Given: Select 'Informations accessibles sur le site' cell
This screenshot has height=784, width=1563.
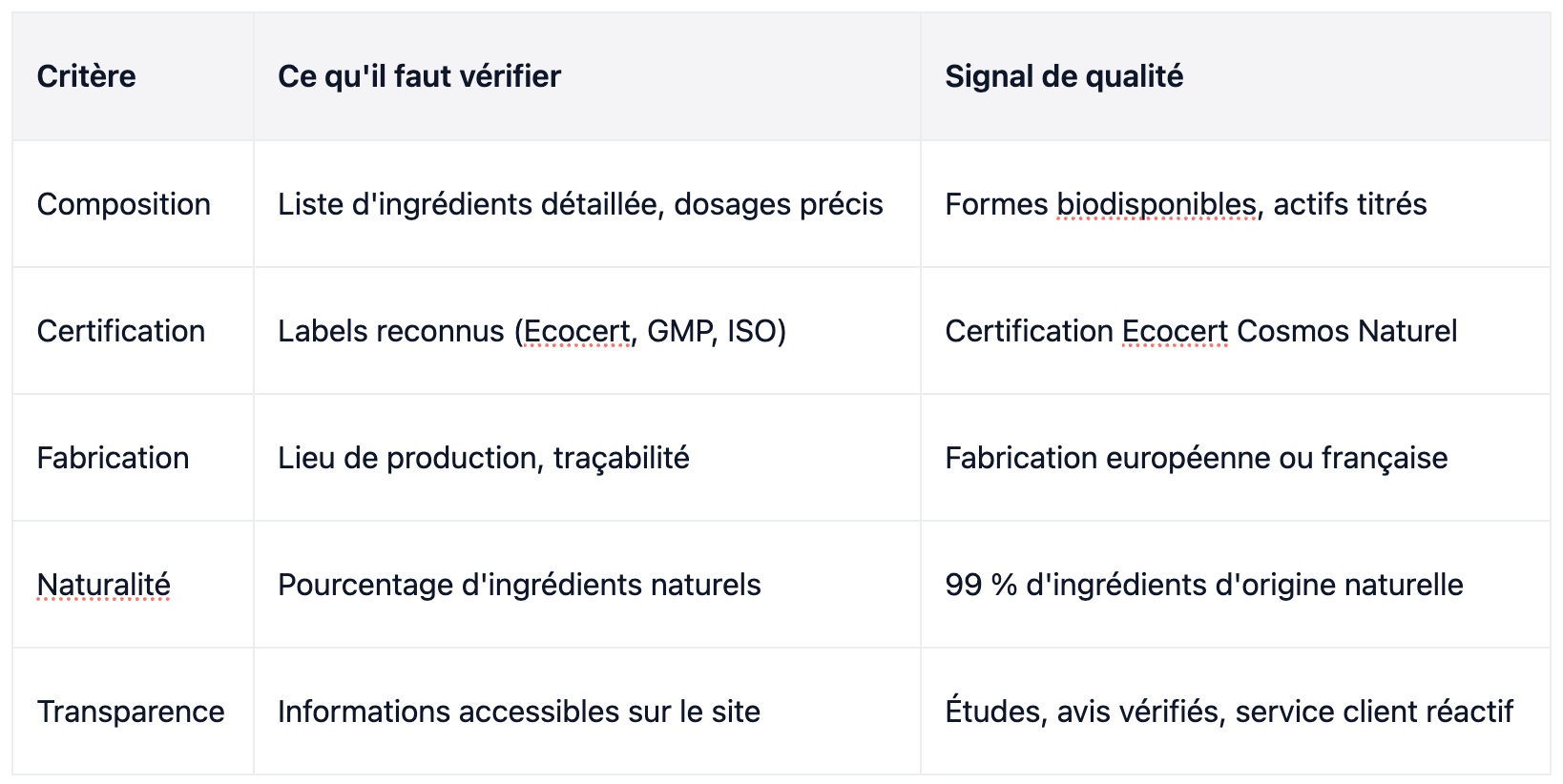Looking at the screenshot, I should (587, 712).
